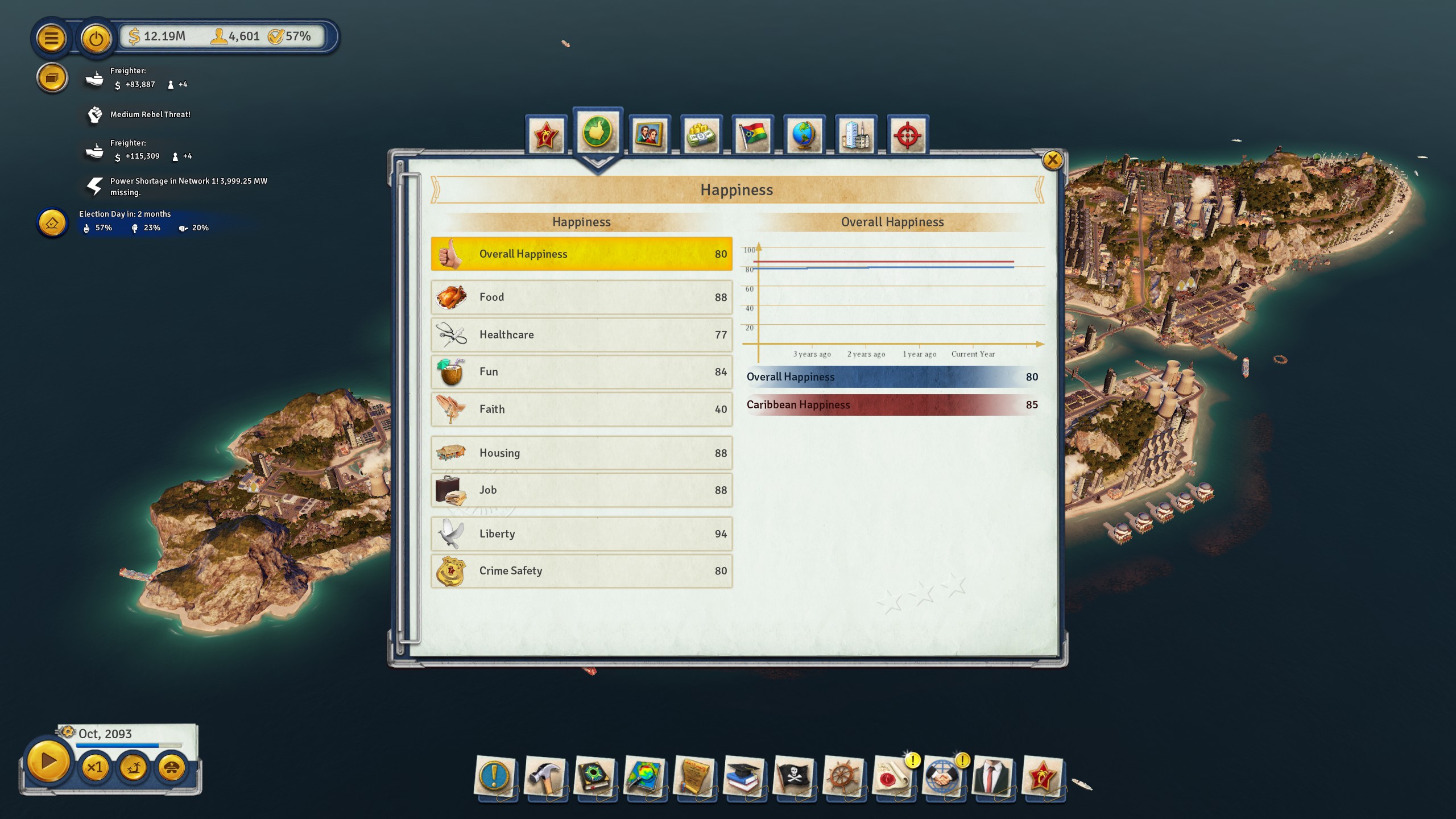Click the Caribbean Happiness red legend bar
The image size is (1456, 819).
point(892,405)
